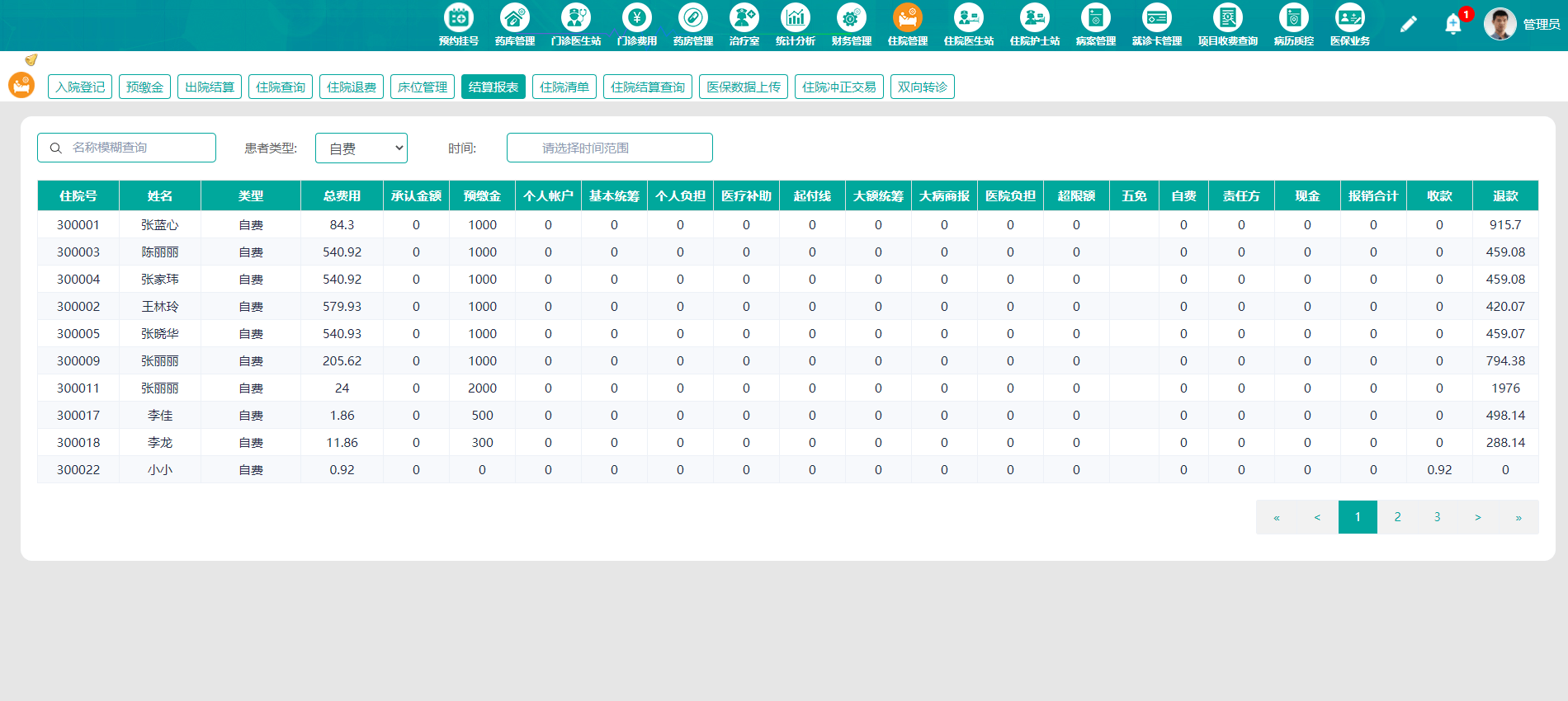Open the 门诊费用 outpatient fees icon
Screen dimensions: 1568x701
(637, 25)
